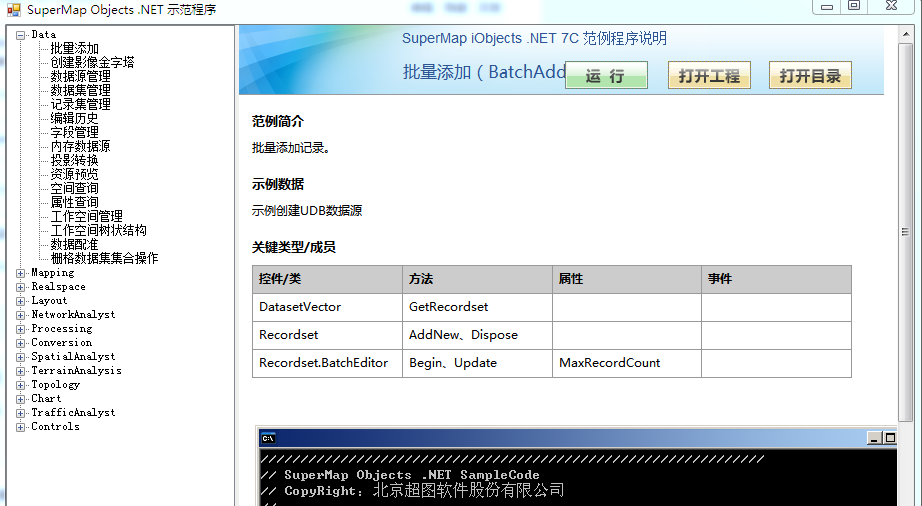Click the 属性 column header
Image resolution: width=922 pixels, height=506 pixels.
[627, 279]
